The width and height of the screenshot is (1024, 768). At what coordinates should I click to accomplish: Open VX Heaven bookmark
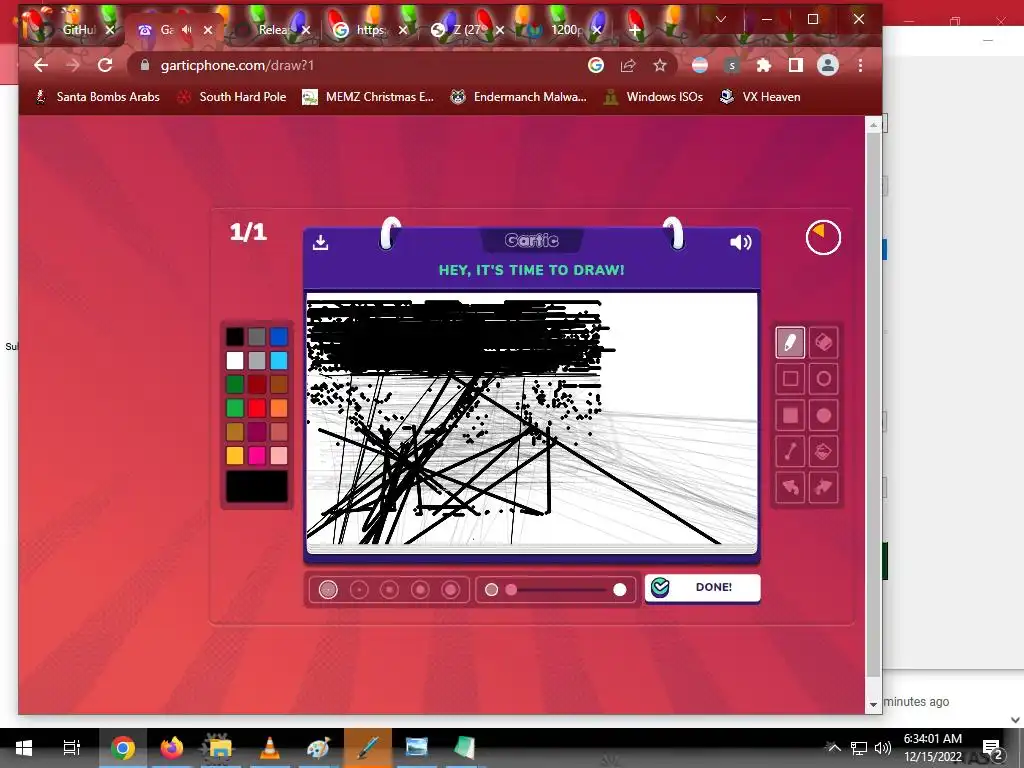pos(760,97)
